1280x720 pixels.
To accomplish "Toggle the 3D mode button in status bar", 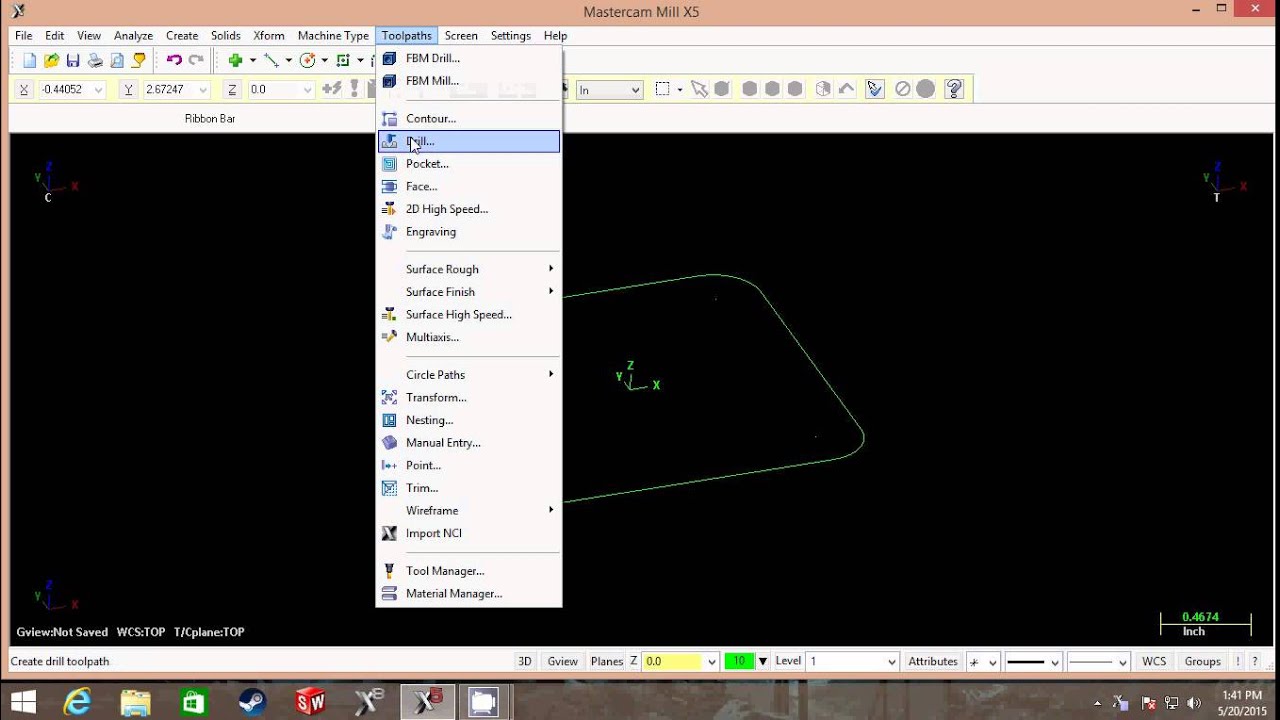I will tap(524, 661).
